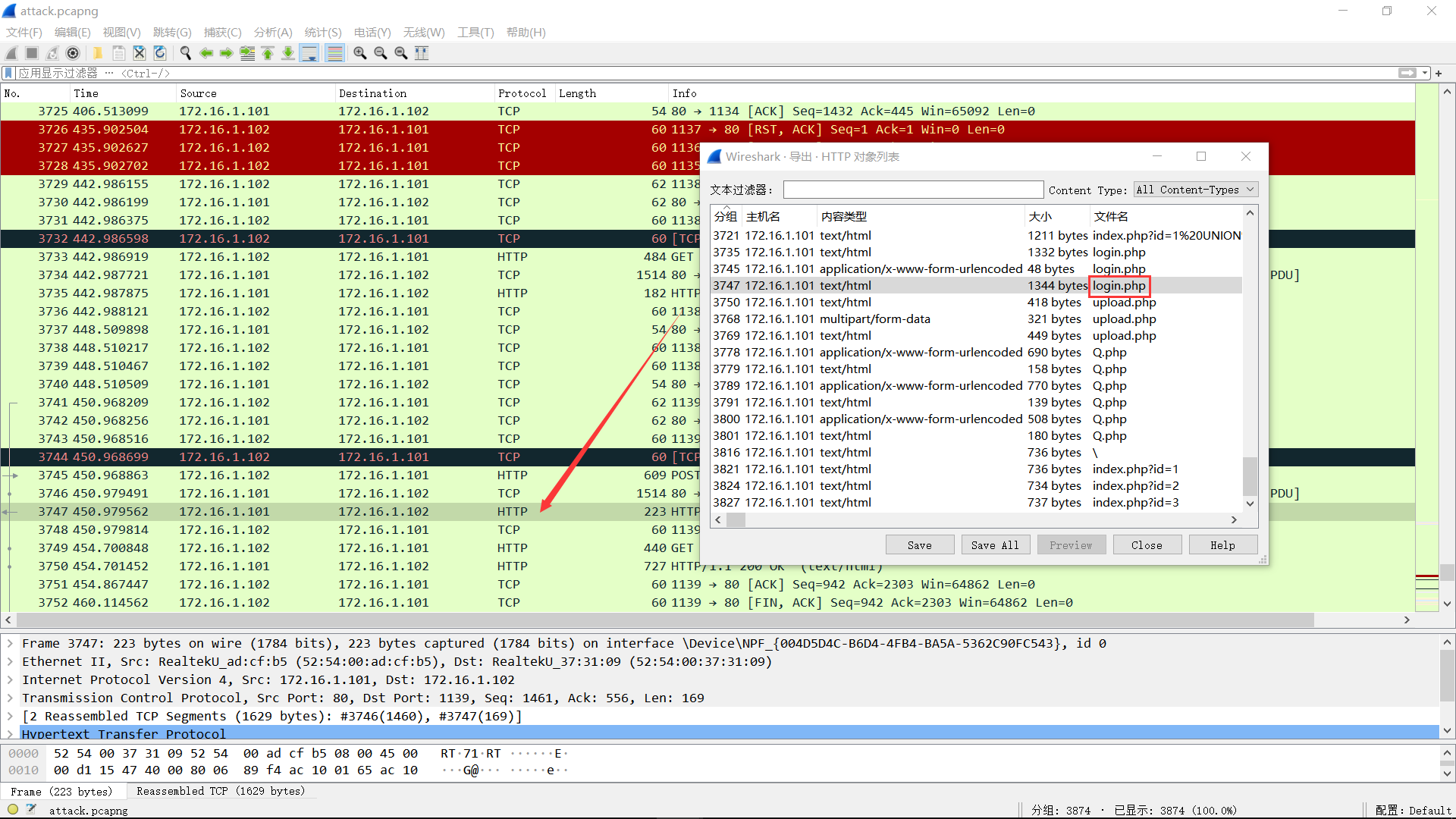The width and height of the screenshot is (1456, 819).
Task: Toggle packet list colorization
Action: pyautogui.click(x=334, y=53)
